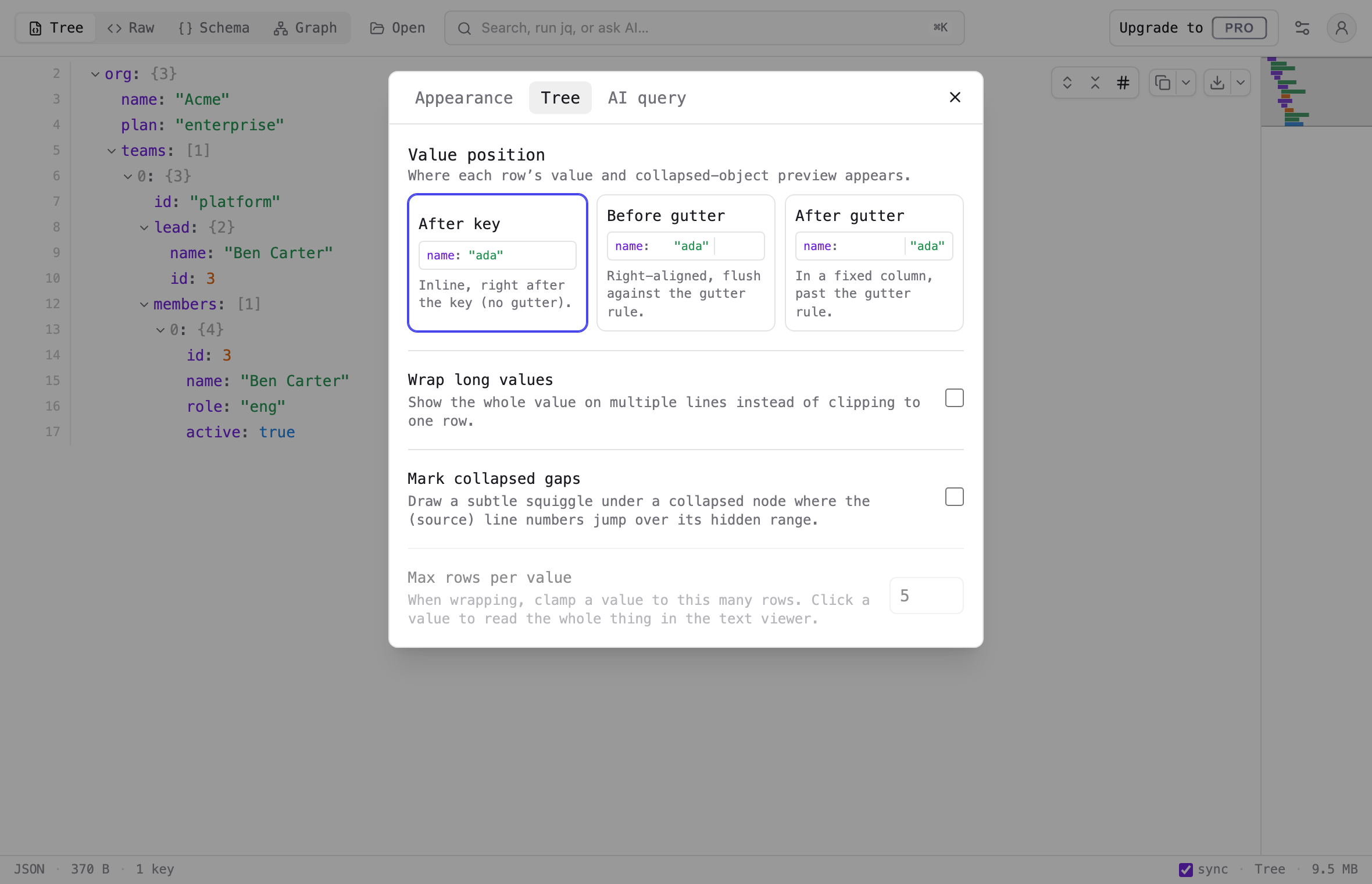This screenshot has height=884, width=1372.
Task: Select the Tree settings tab
Action: [560, 98]
